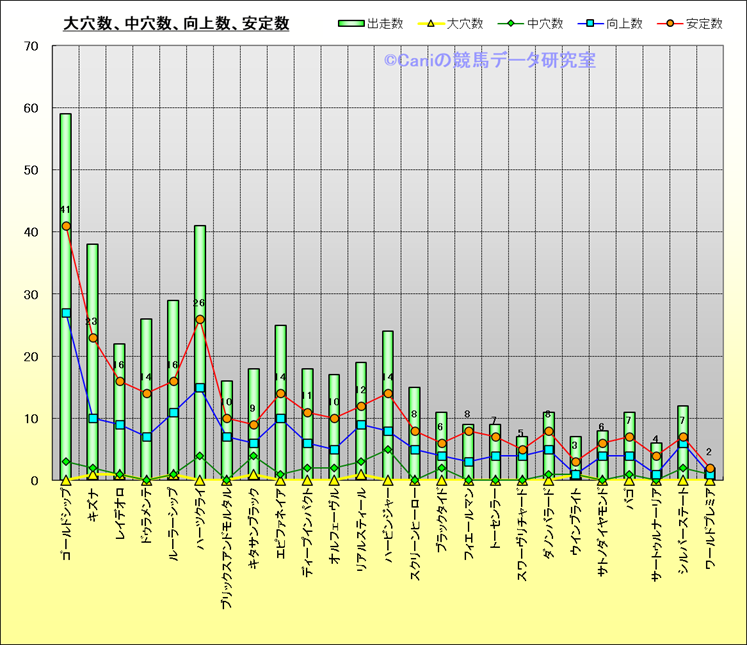747x645 pixels.
Task: Click the 出走数 green bar legend icon
Action: [x=350, y=23]
